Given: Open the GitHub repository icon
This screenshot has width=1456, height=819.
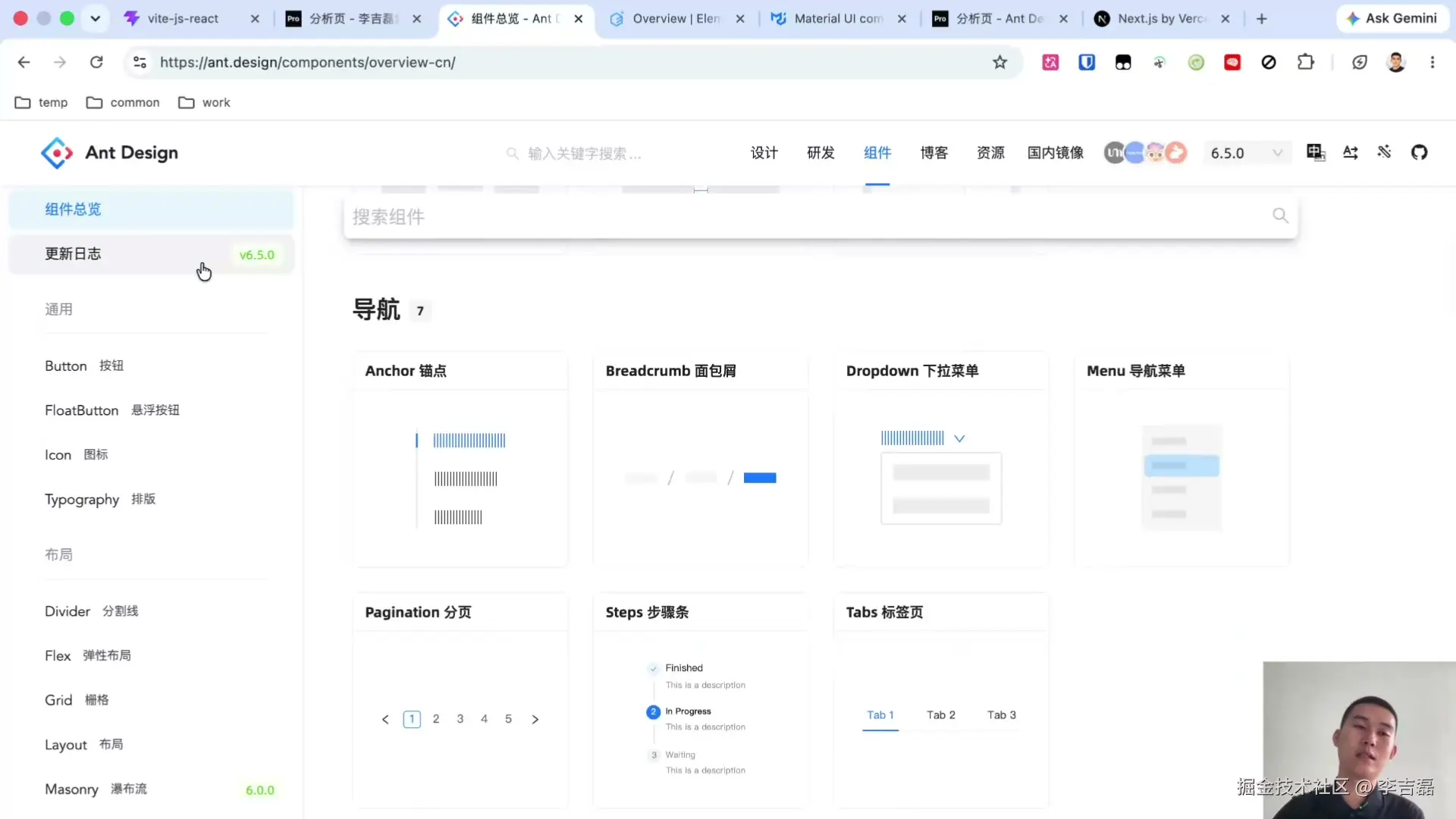Looking at the screenshot, I should [x=1419, y=152].
